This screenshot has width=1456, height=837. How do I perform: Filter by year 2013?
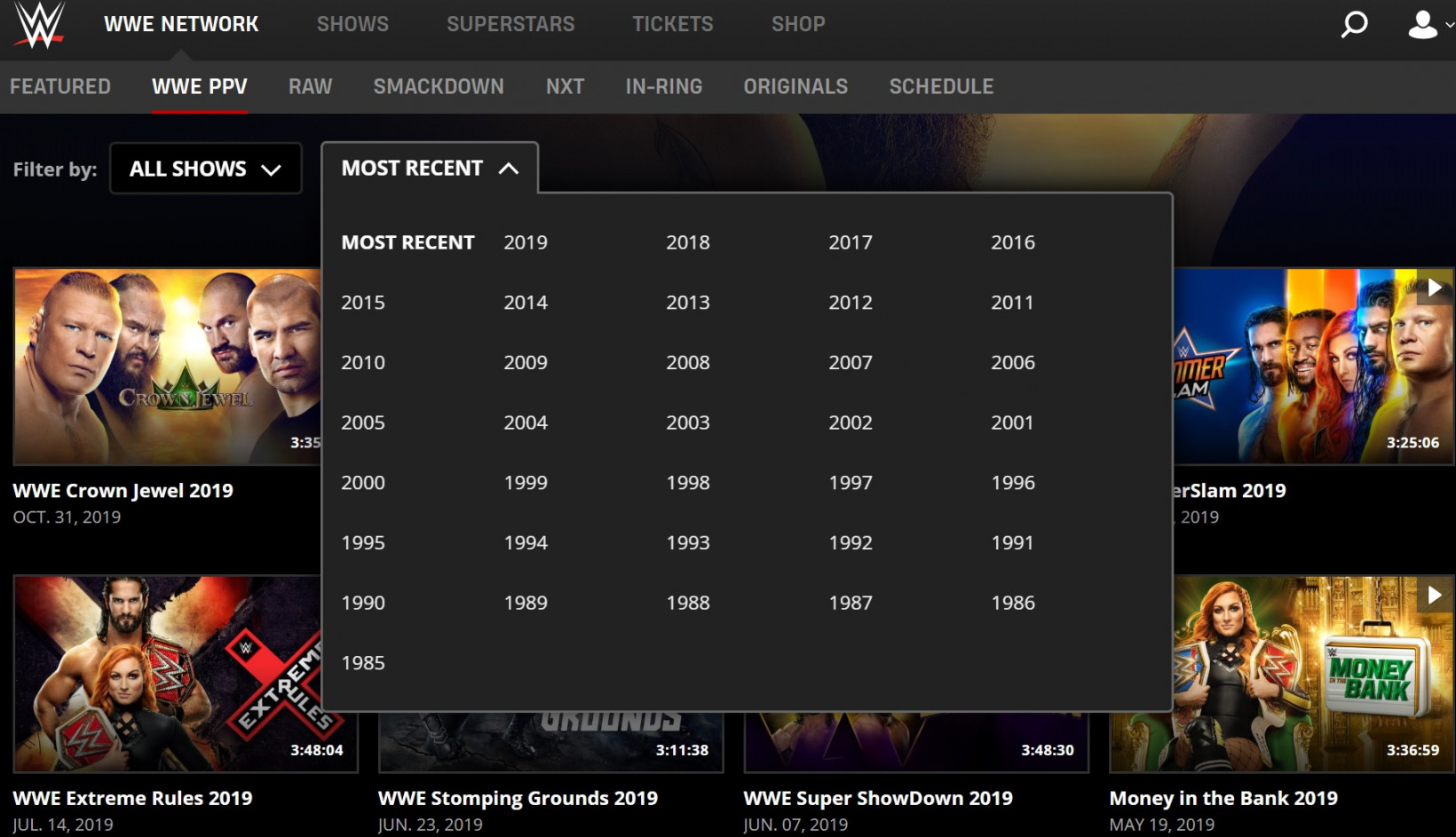coord(688,303)
